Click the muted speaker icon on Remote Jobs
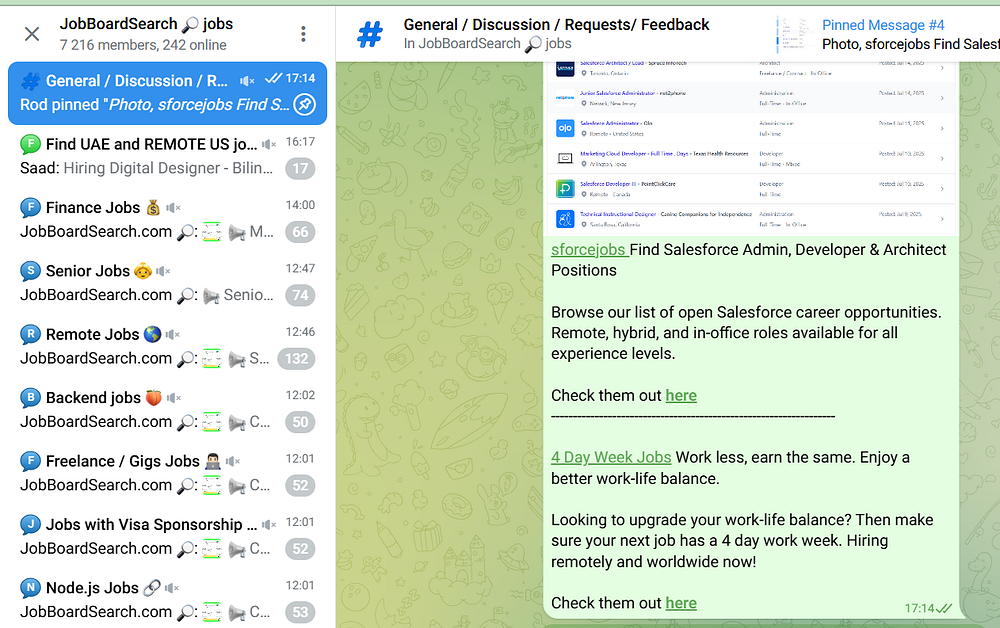 pos(173,335)
